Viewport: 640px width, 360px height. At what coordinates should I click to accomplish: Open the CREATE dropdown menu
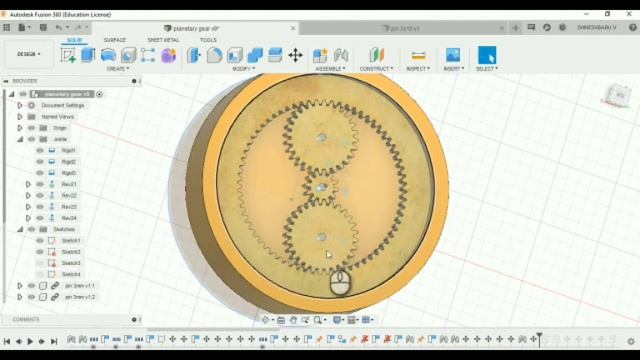tap(118, 69)
